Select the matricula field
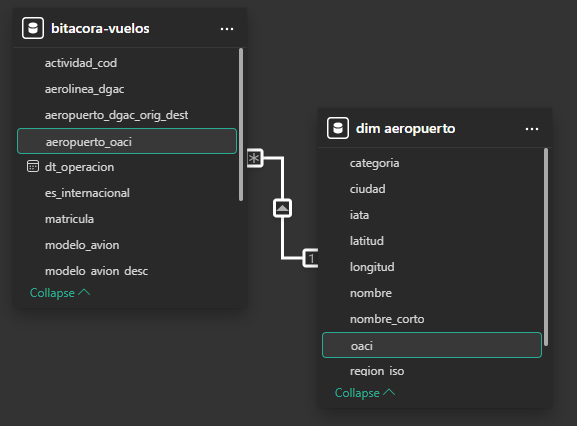Screen dimensions: 577x426 (x=127, y=219)
